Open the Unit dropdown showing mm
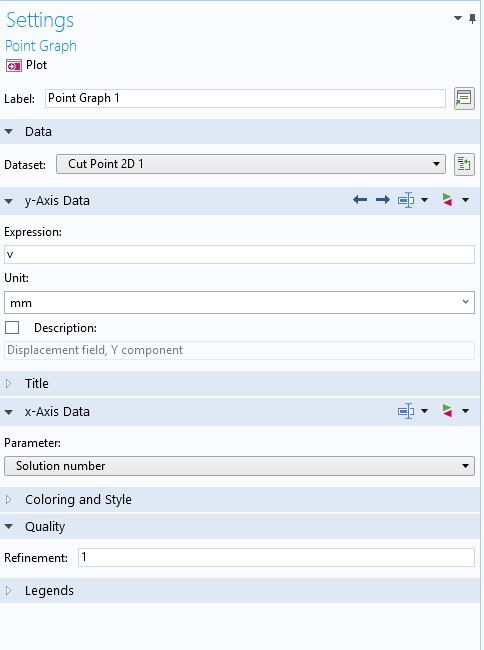484x650 pixels. coord(239,303)
